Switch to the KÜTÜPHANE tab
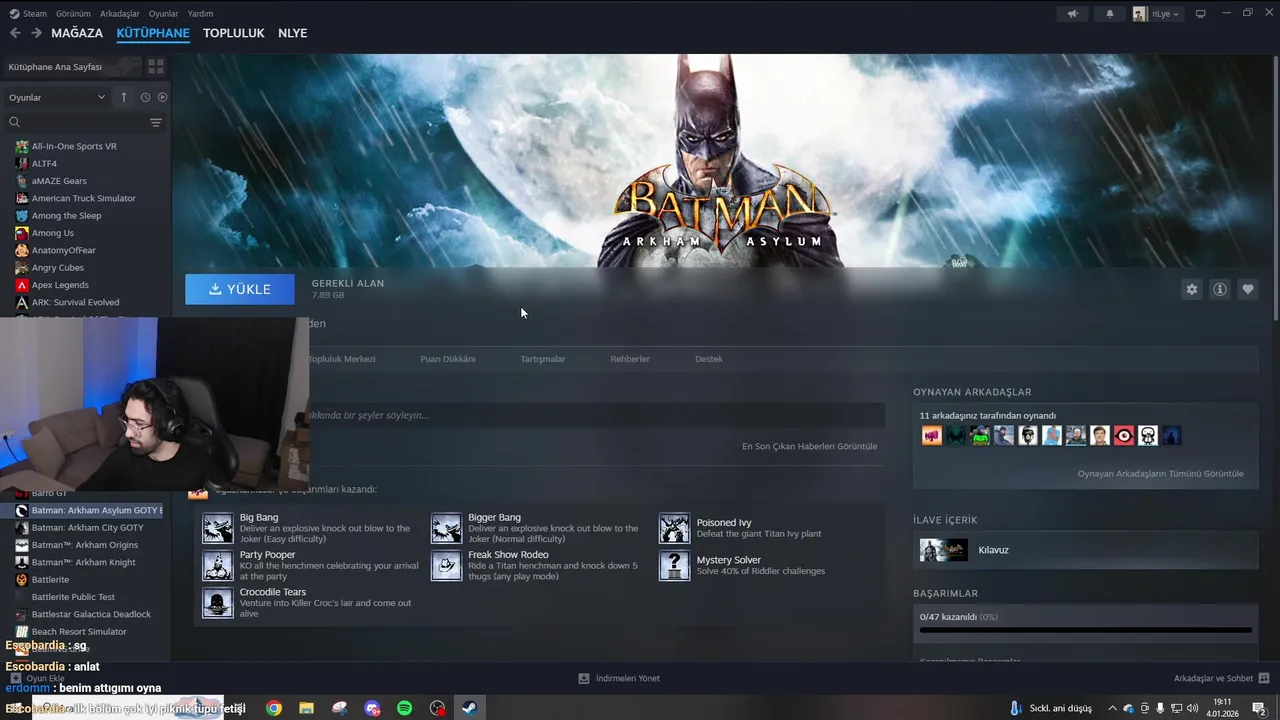The height and width of the screenshot is (720, 1280). pos(153,33)
